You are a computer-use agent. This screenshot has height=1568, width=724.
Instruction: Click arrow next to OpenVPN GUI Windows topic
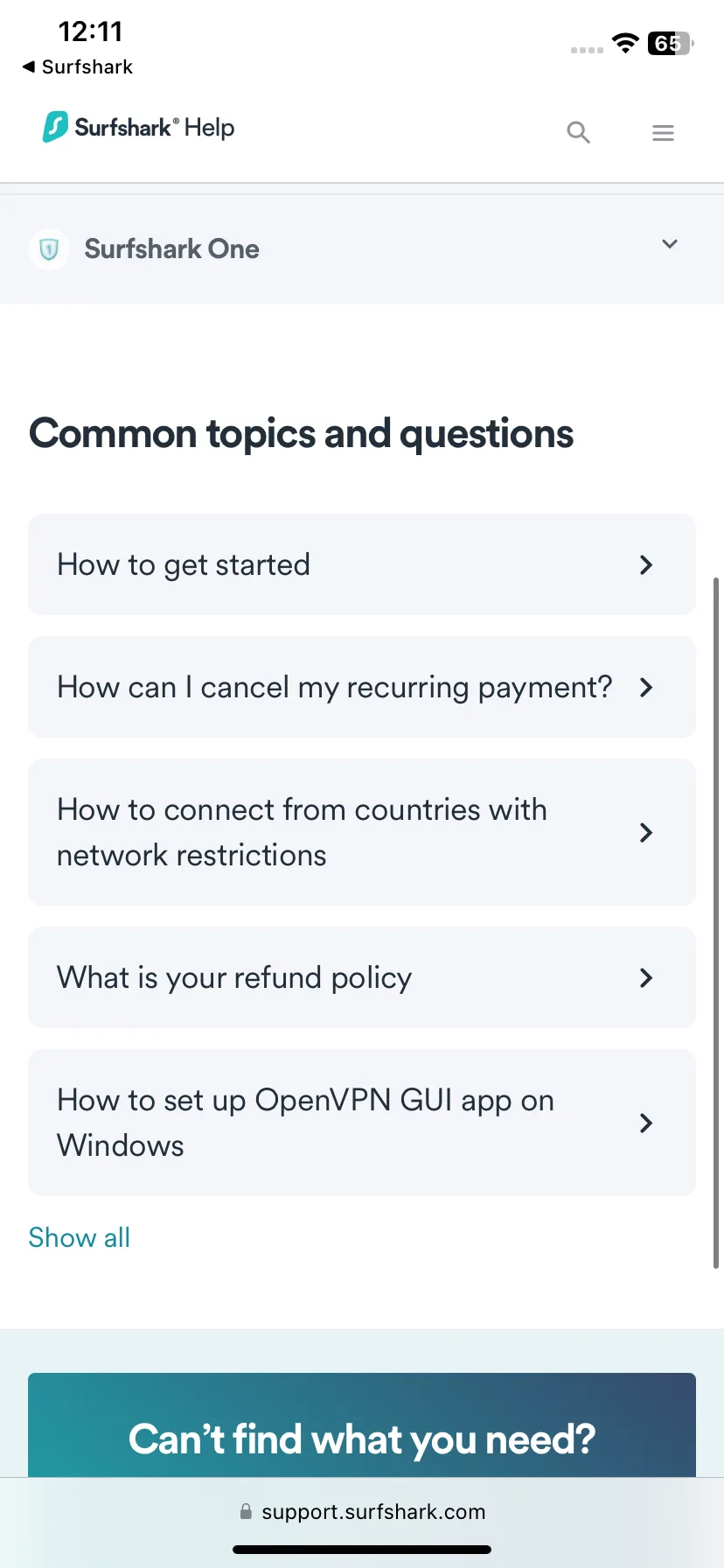point(646,1123)
